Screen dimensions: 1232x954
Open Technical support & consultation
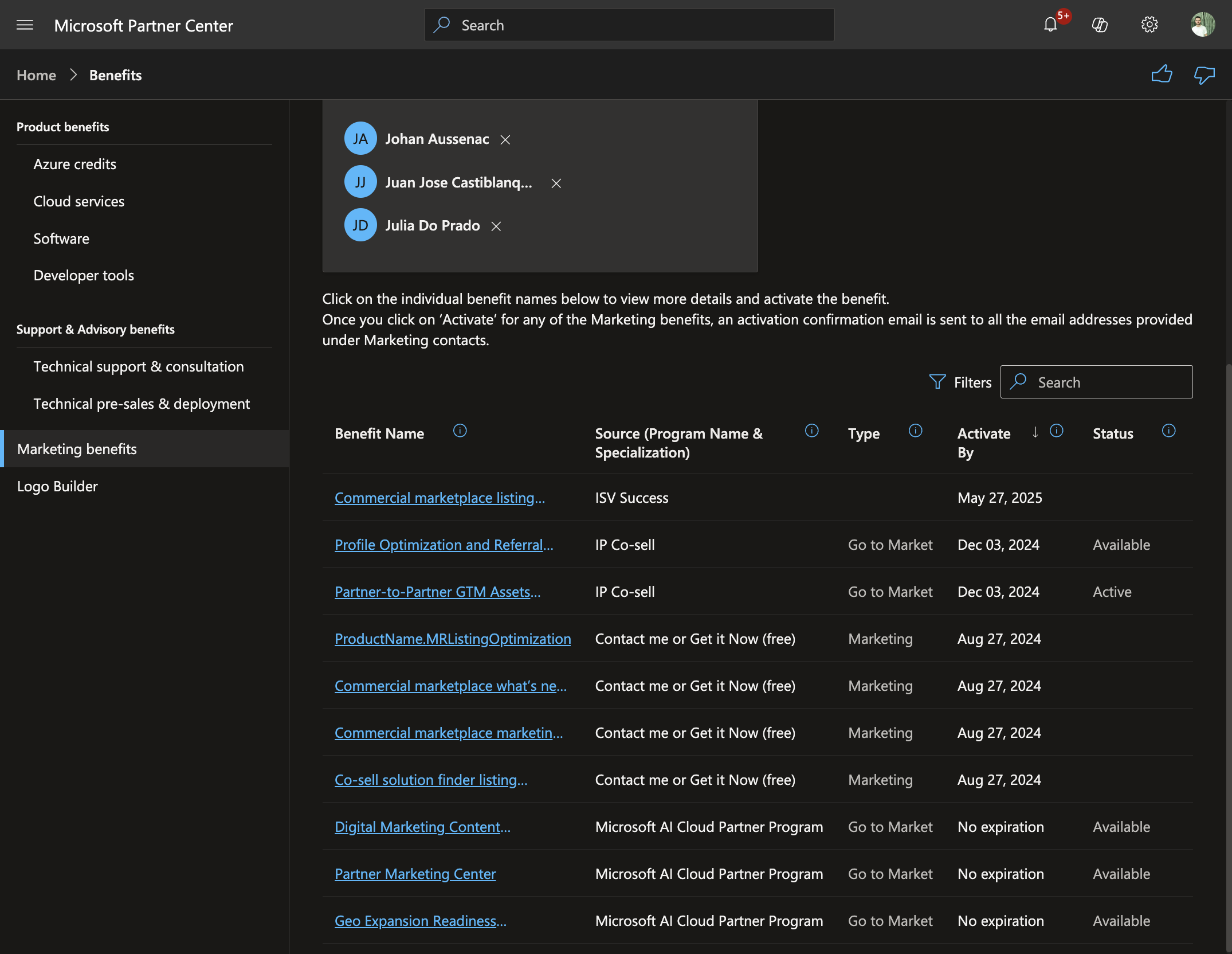pyautogui.click(x=139, y=366)
